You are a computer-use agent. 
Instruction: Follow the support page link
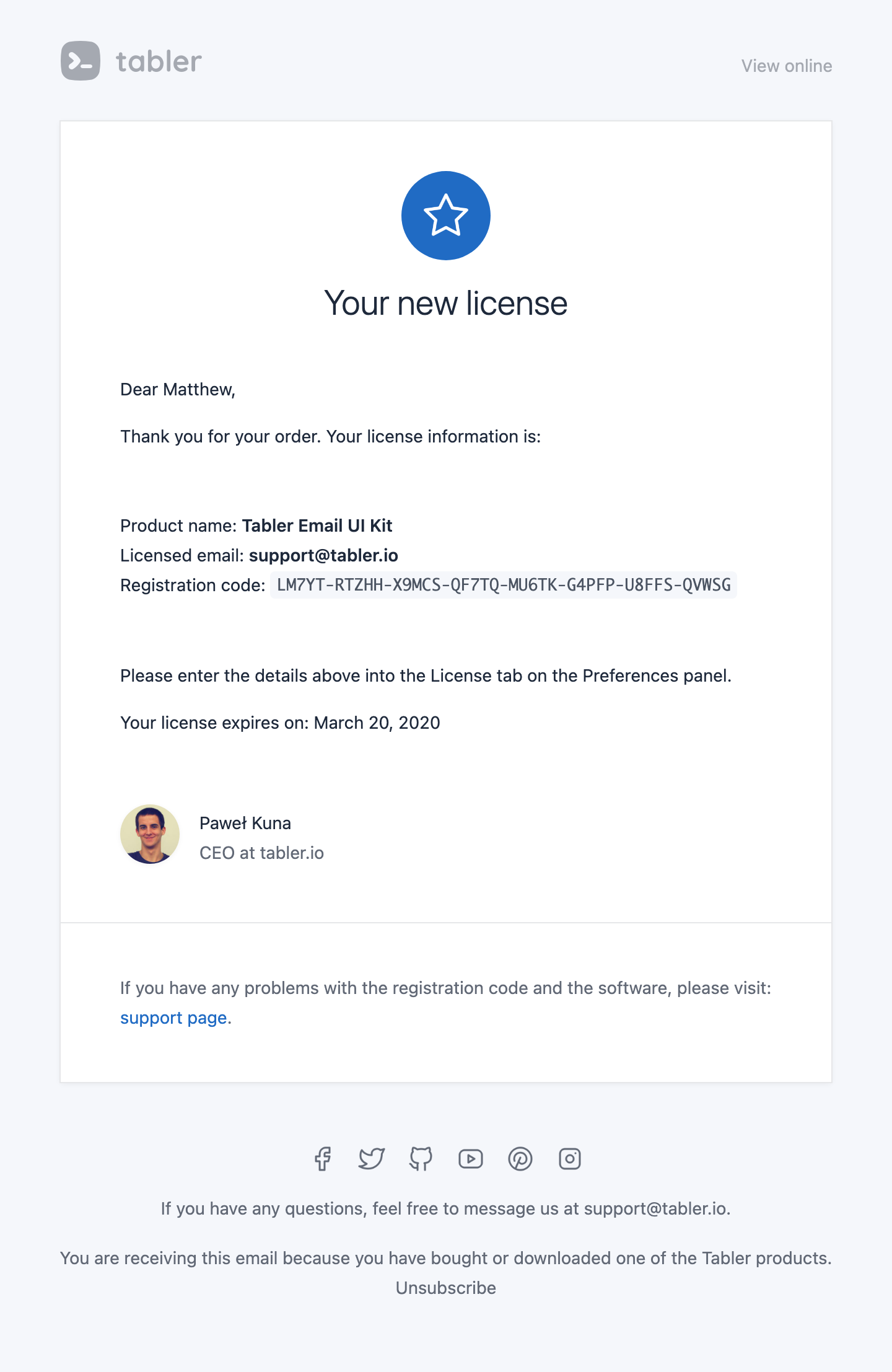pos(173,1018)
